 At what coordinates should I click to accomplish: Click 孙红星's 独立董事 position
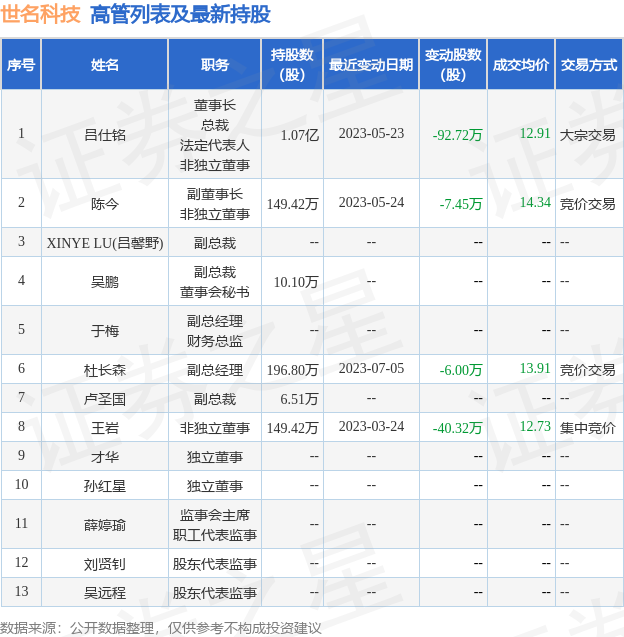tap(214, 486)
